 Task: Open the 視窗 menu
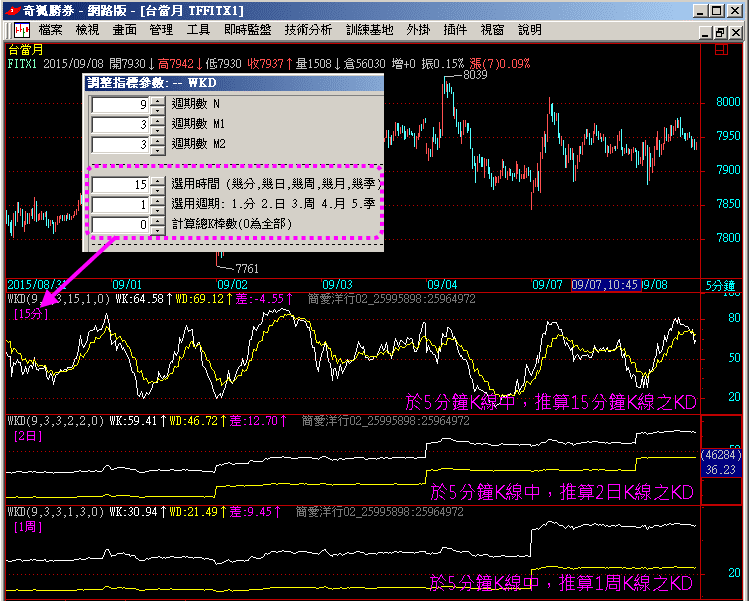click(x=492, y=30)
